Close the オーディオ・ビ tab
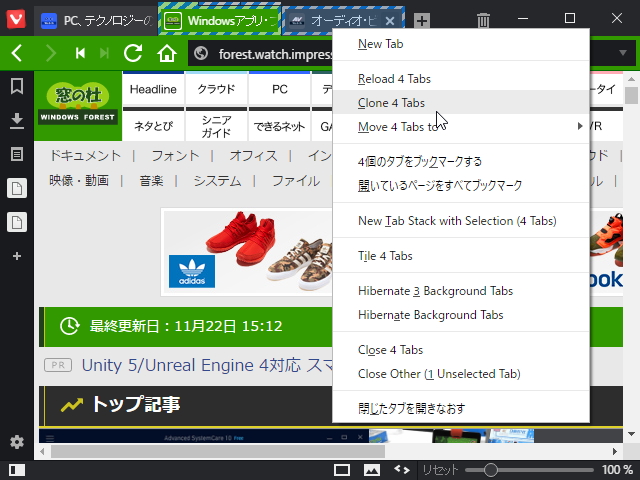Screen dimensions: 640x480 [390, 21]
